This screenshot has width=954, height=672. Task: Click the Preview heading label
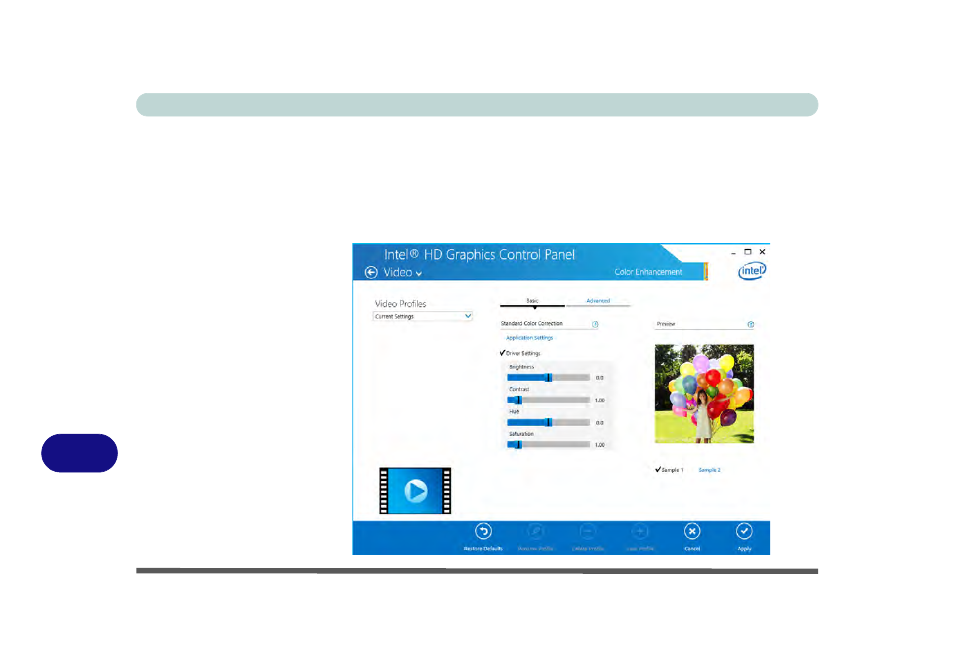666,324
